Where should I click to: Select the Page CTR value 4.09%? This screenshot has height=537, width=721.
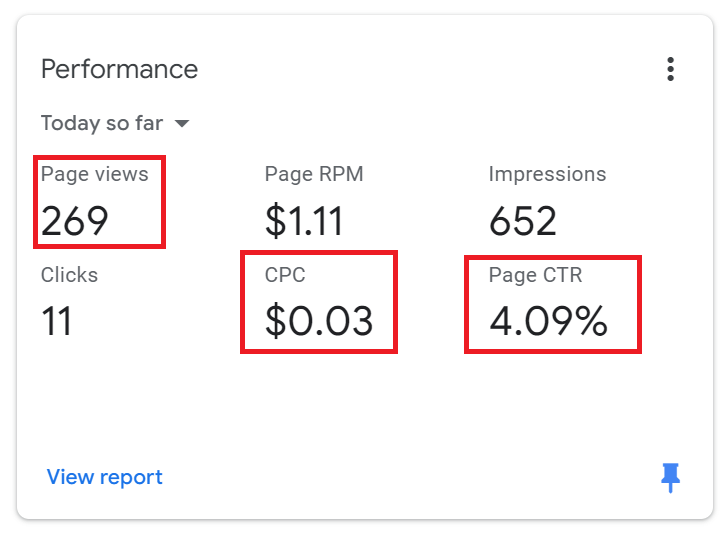[548, 321]
